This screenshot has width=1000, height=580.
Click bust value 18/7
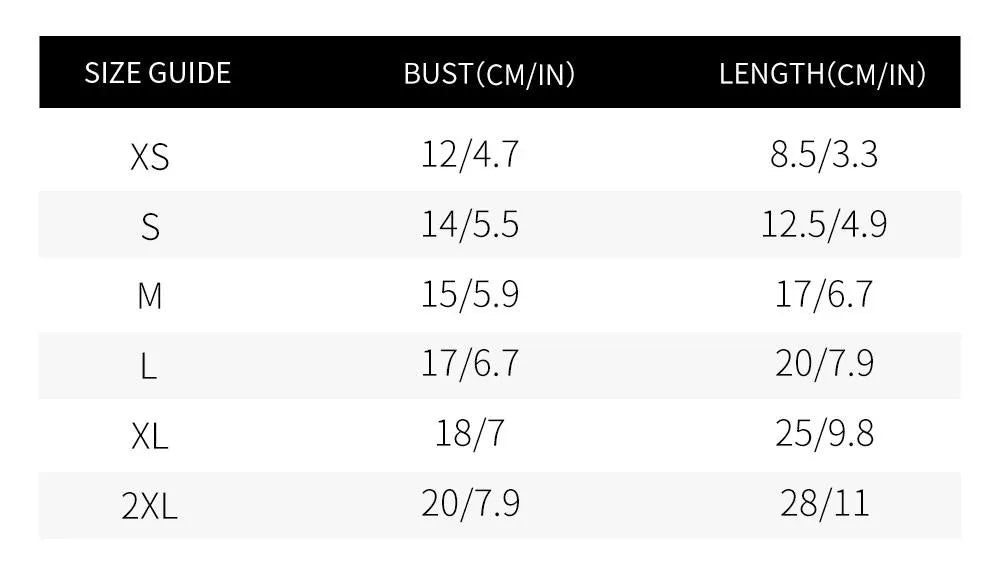470,433
